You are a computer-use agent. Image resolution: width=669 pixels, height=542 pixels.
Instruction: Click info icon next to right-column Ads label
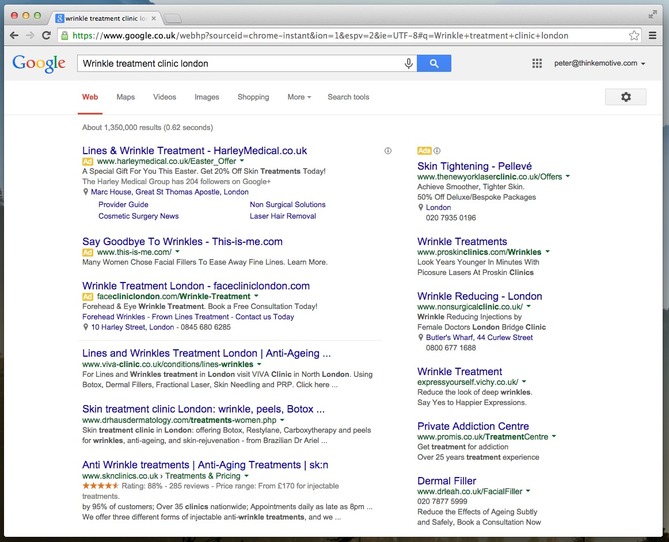pos(437,151)
